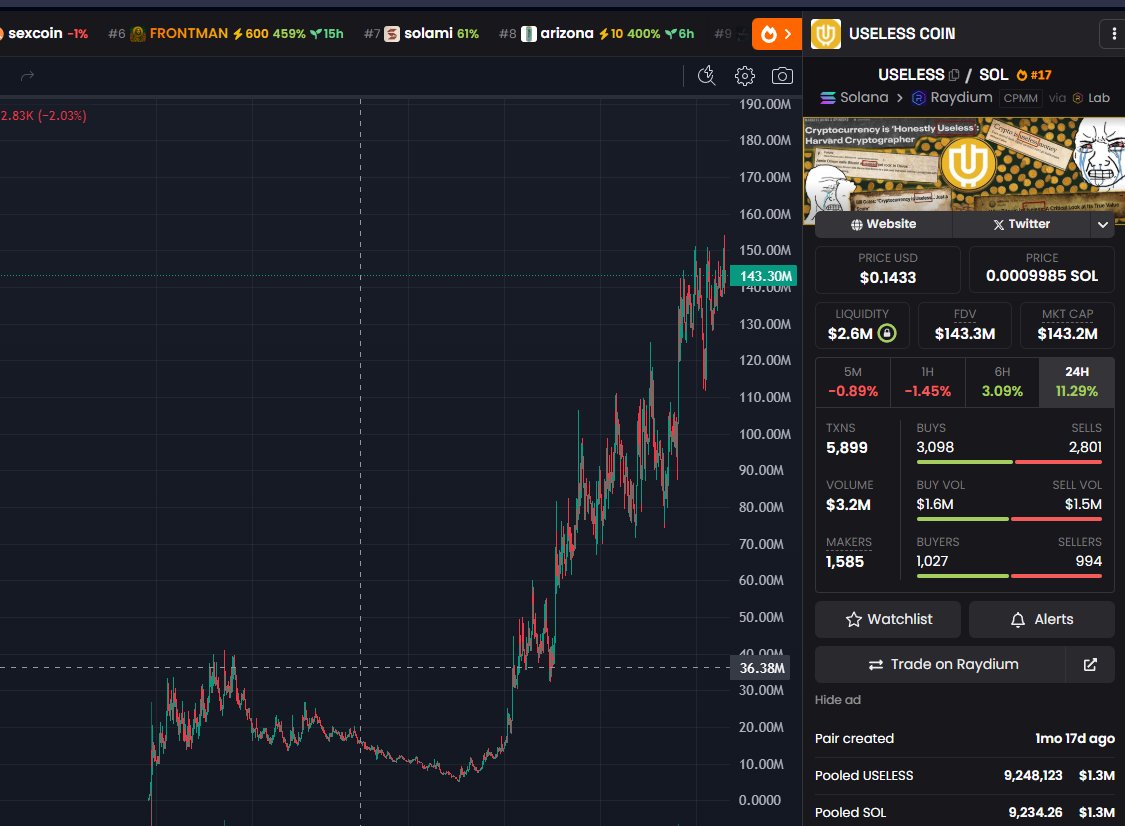Click the VOLUME $3.2M value
The image size is (1125, 826).
click(848, 504)
